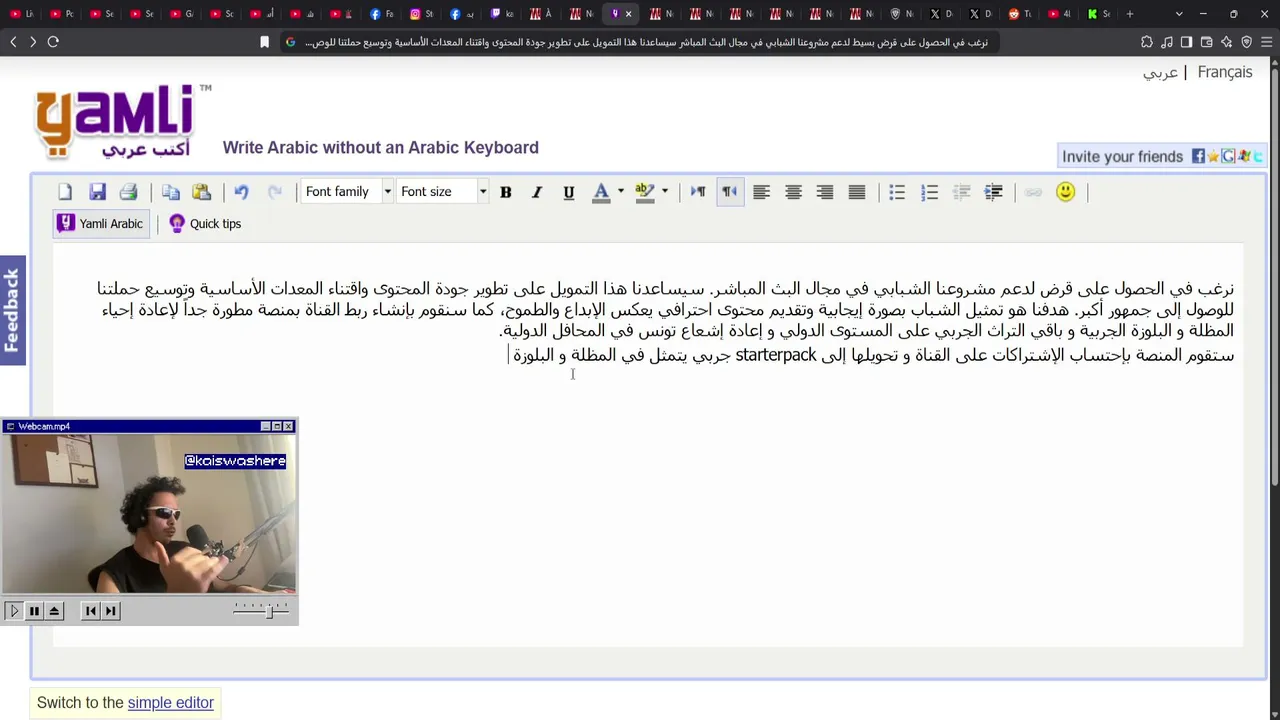Apply highlight background color
This screenshot has width=1280, height=720.
tap(645, 192)
